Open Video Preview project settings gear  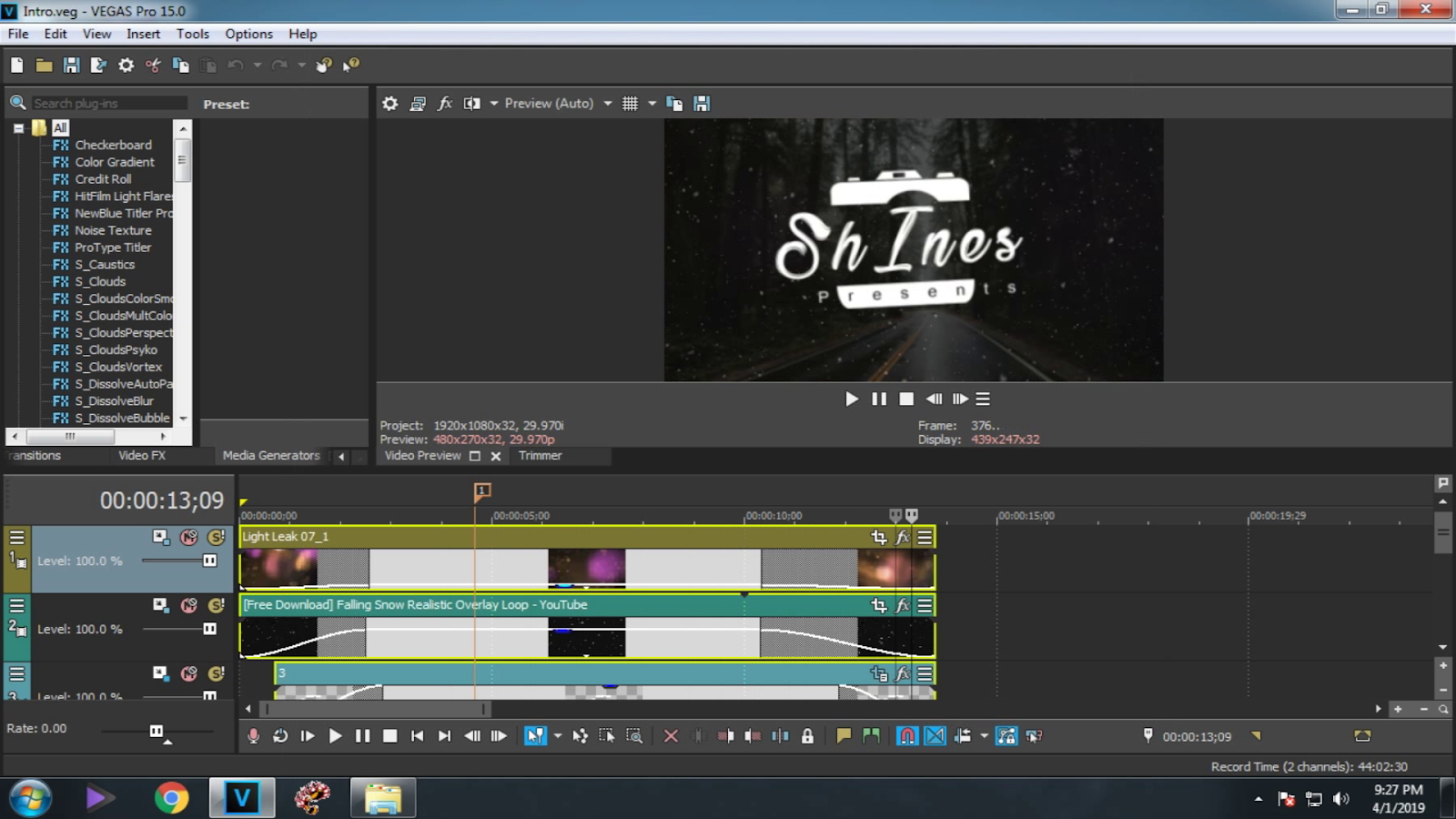coord(389,104)
